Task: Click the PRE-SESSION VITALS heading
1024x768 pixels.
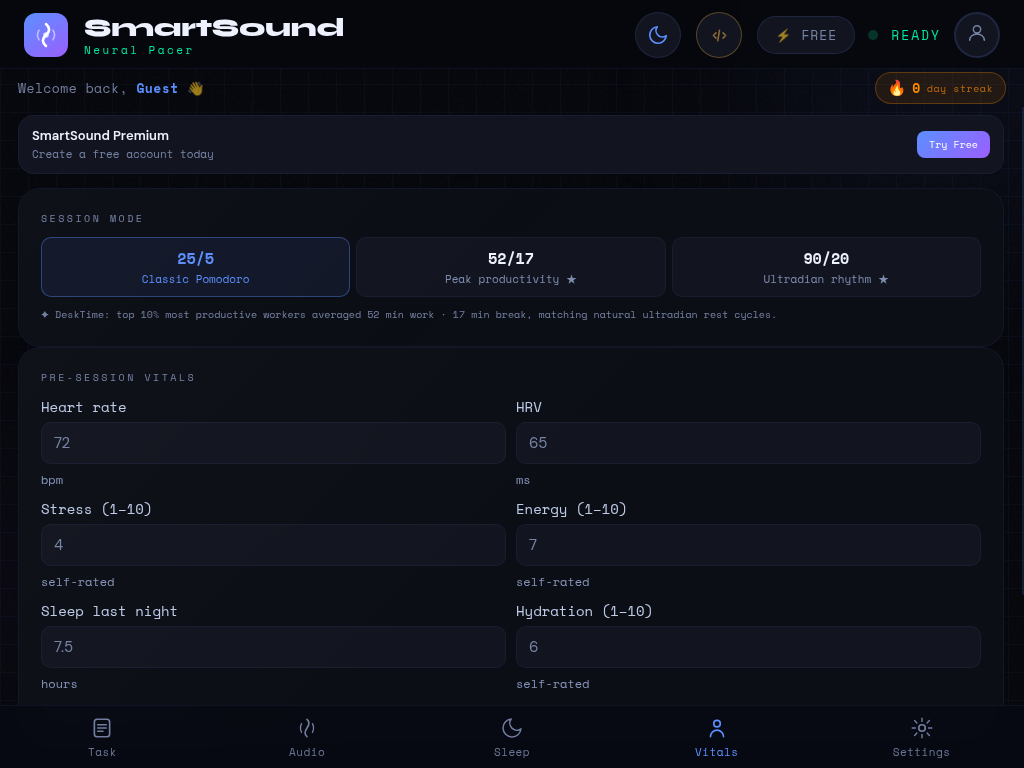Action: pyautogui.click(x=118, y=377)
